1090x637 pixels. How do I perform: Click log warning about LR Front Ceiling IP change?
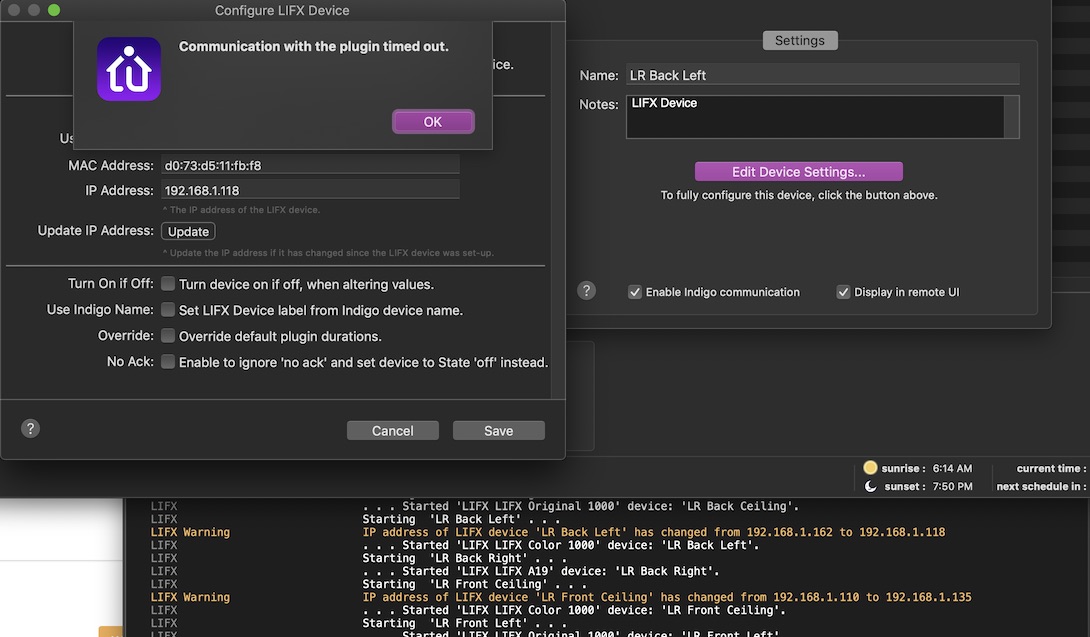[x=667, y=597]
